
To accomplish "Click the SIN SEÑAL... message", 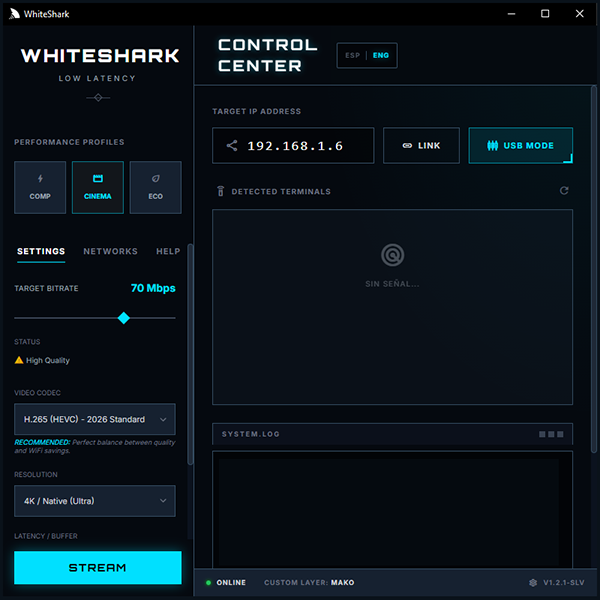I will 392,284.
